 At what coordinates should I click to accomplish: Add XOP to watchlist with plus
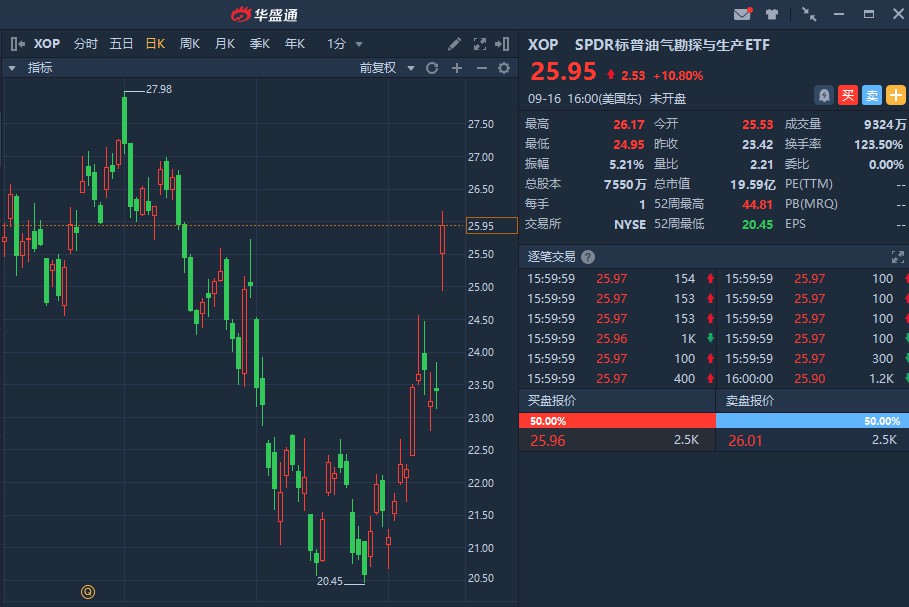click(896, 95)
